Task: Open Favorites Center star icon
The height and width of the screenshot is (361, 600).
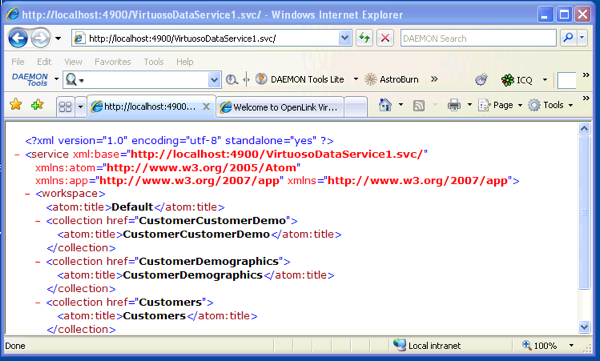Action: 16,105
